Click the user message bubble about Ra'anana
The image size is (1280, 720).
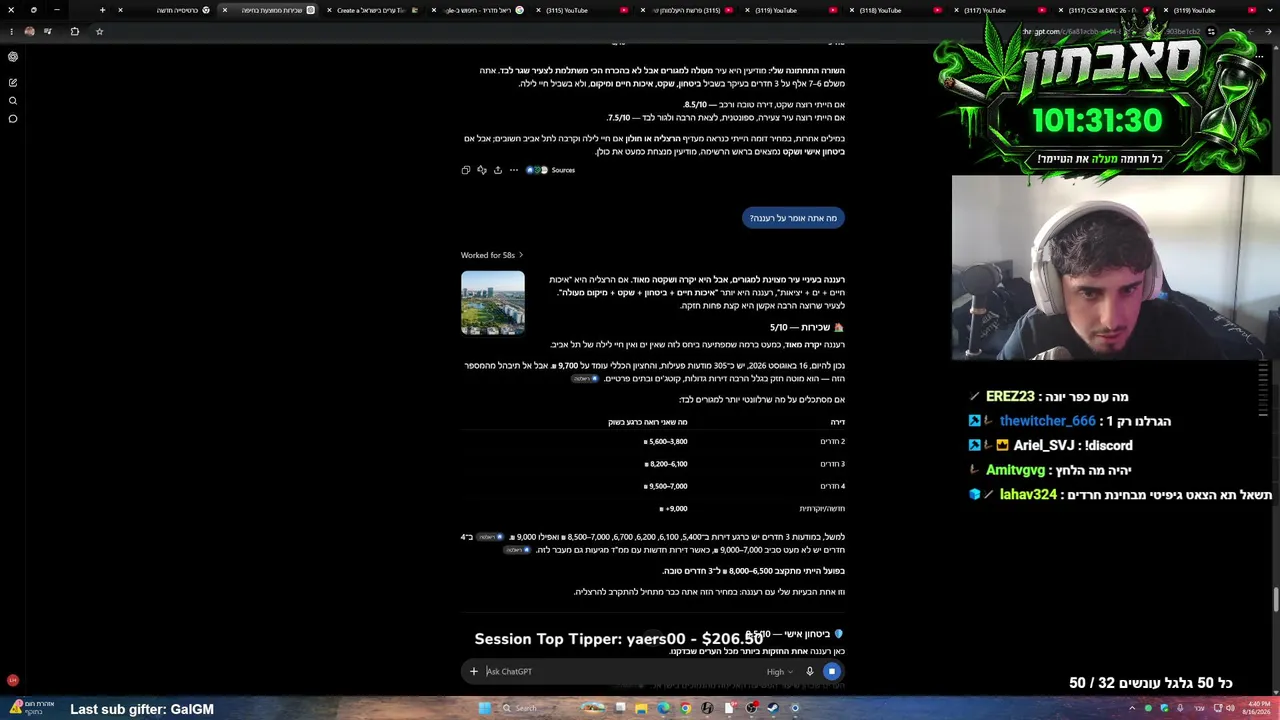click(x=793, y=218)
